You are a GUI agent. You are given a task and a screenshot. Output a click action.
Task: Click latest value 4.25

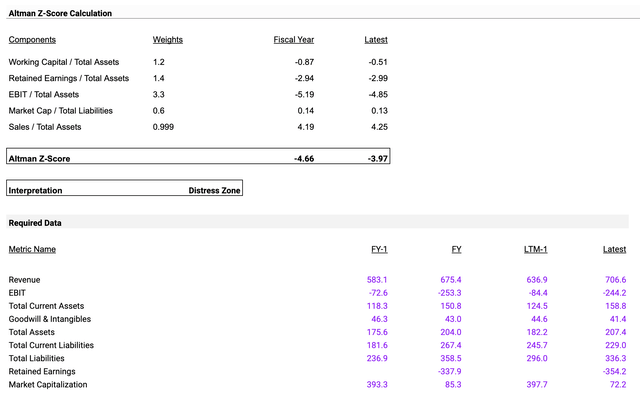(379, 127)
